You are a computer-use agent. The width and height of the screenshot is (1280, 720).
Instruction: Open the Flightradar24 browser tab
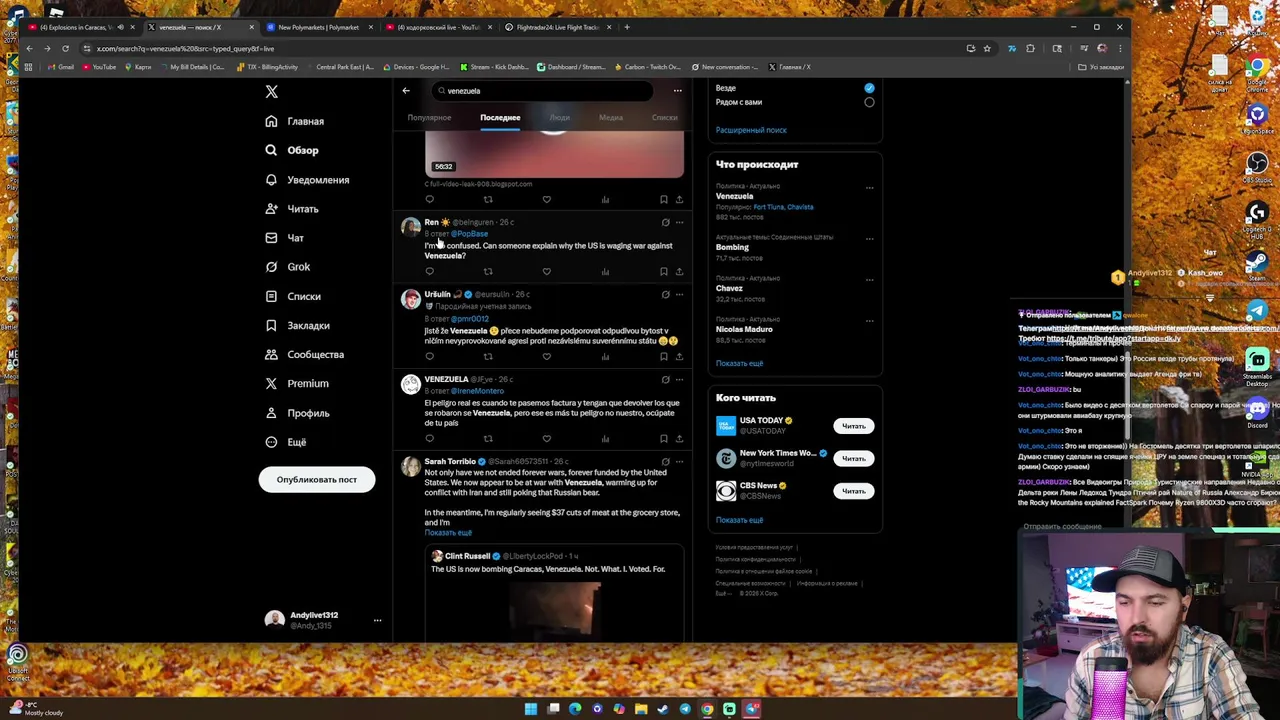tap(557, 27)
